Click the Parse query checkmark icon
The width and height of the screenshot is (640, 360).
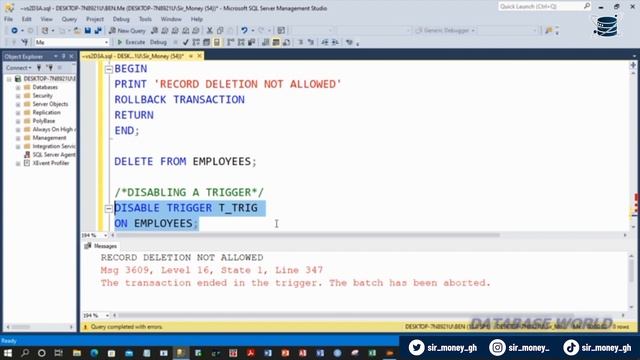click(x=186, y=42)
